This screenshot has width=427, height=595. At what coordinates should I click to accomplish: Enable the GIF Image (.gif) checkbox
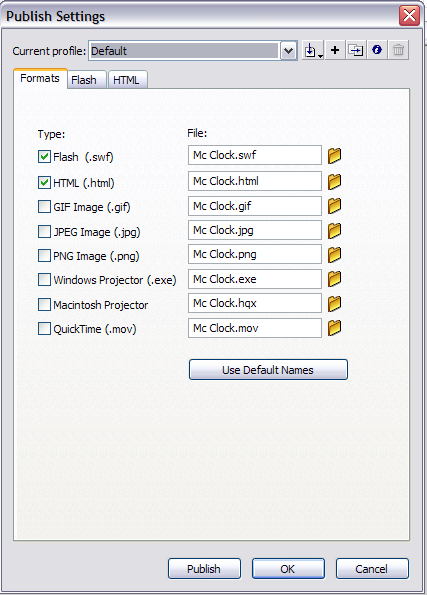tap(44, 207)
